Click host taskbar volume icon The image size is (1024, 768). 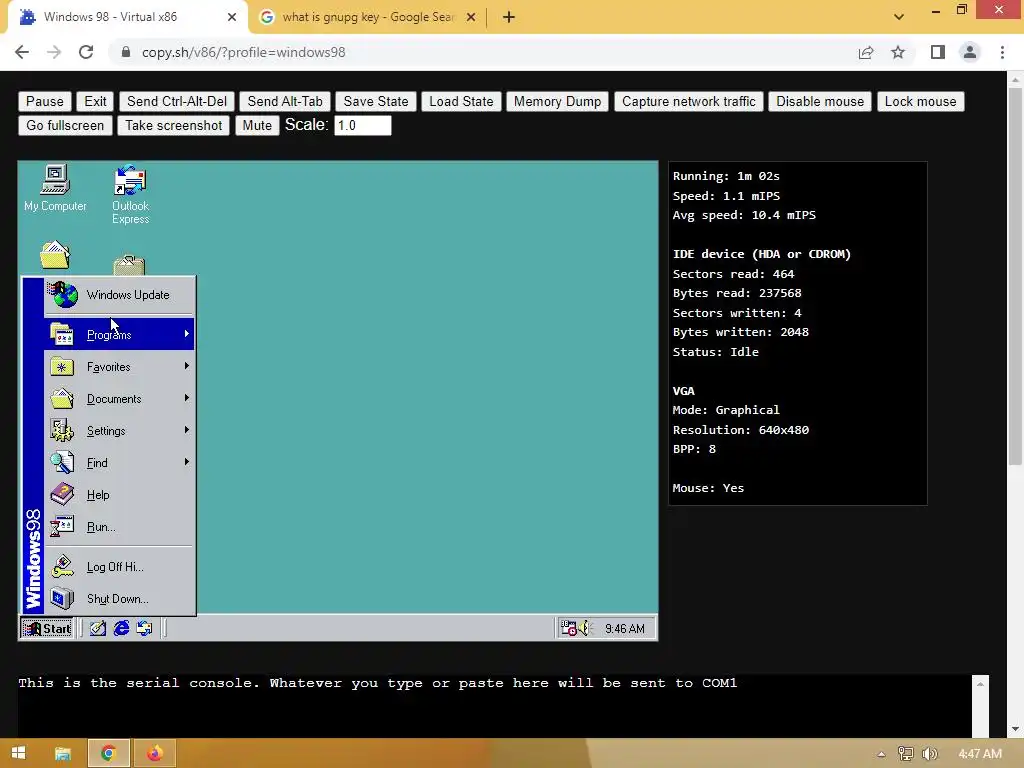[x=931, y=754]
